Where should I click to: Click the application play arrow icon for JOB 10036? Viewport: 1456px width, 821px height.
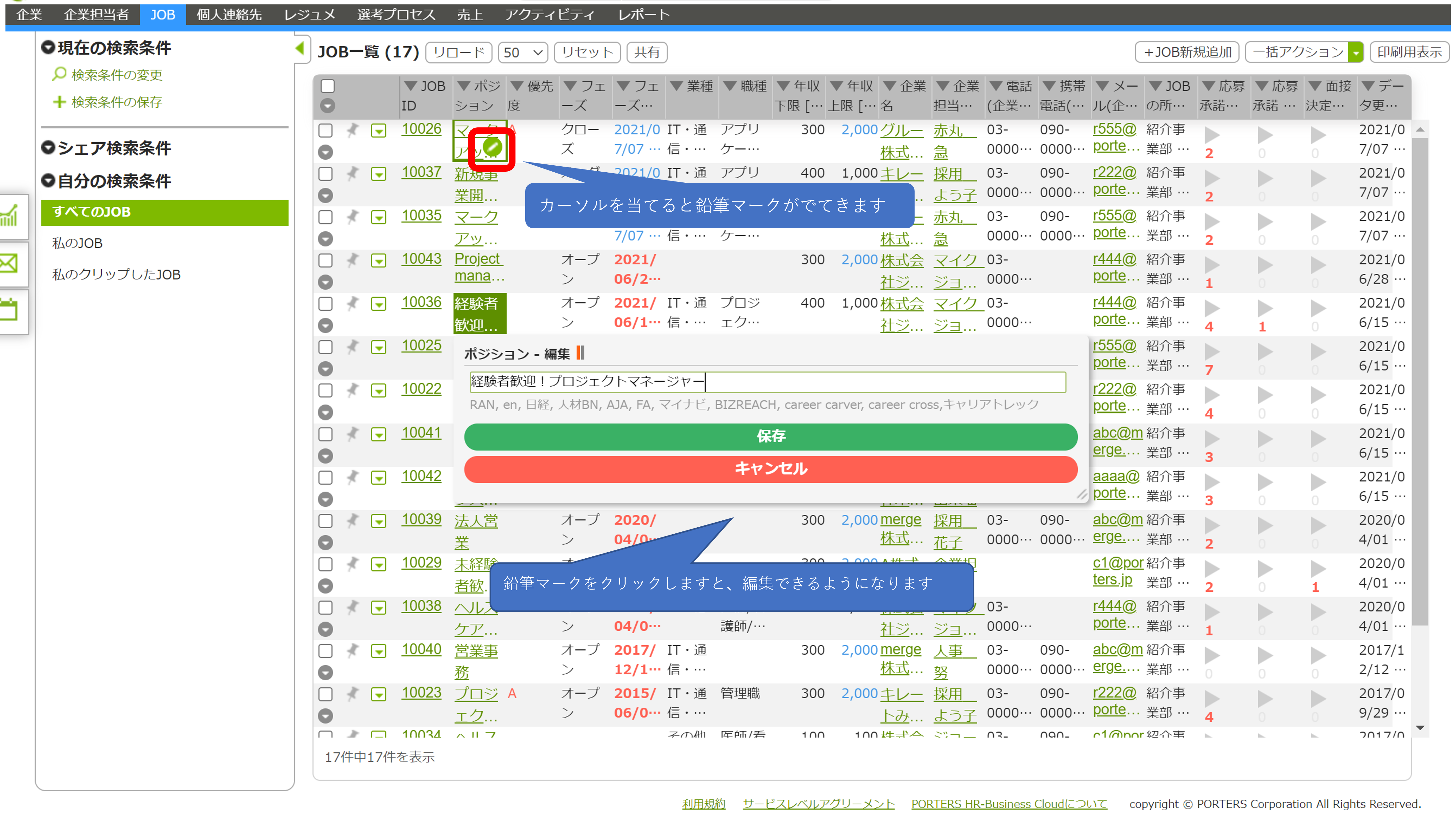coord(1212,308)
